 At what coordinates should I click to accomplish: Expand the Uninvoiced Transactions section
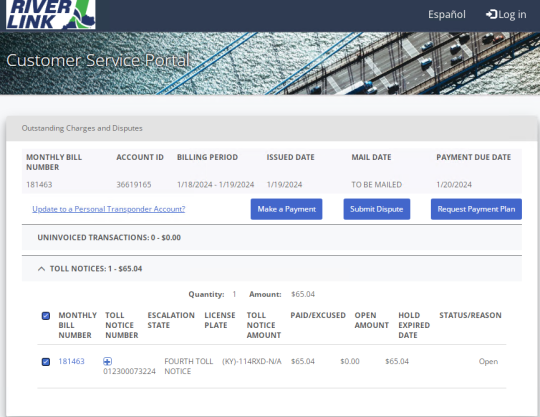pos(272,238)
